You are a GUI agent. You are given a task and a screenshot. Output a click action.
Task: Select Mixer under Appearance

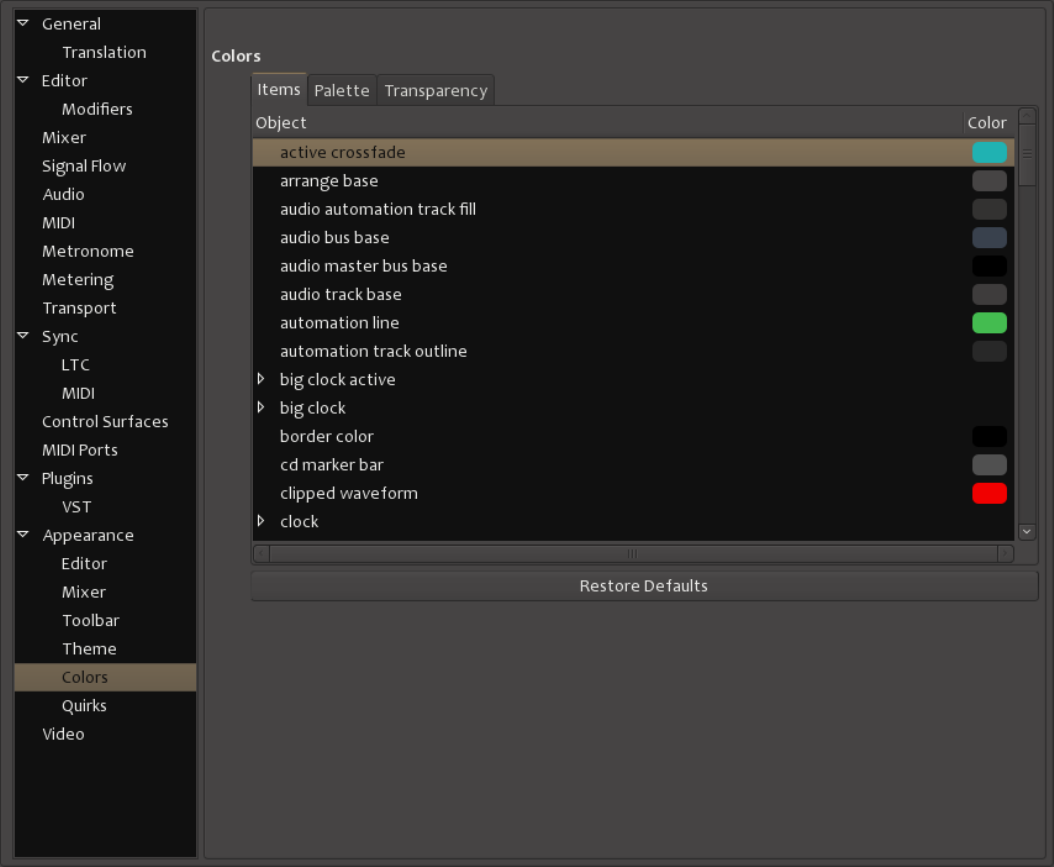coord(84,592)
